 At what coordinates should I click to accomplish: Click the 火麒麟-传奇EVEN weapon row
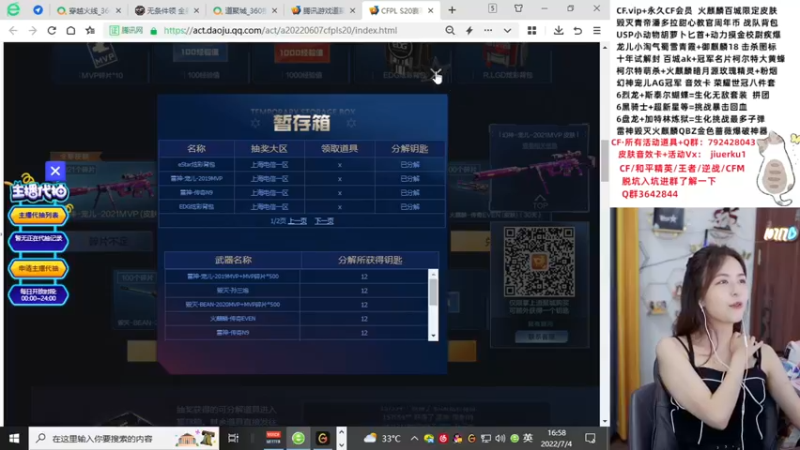(296, 318)
